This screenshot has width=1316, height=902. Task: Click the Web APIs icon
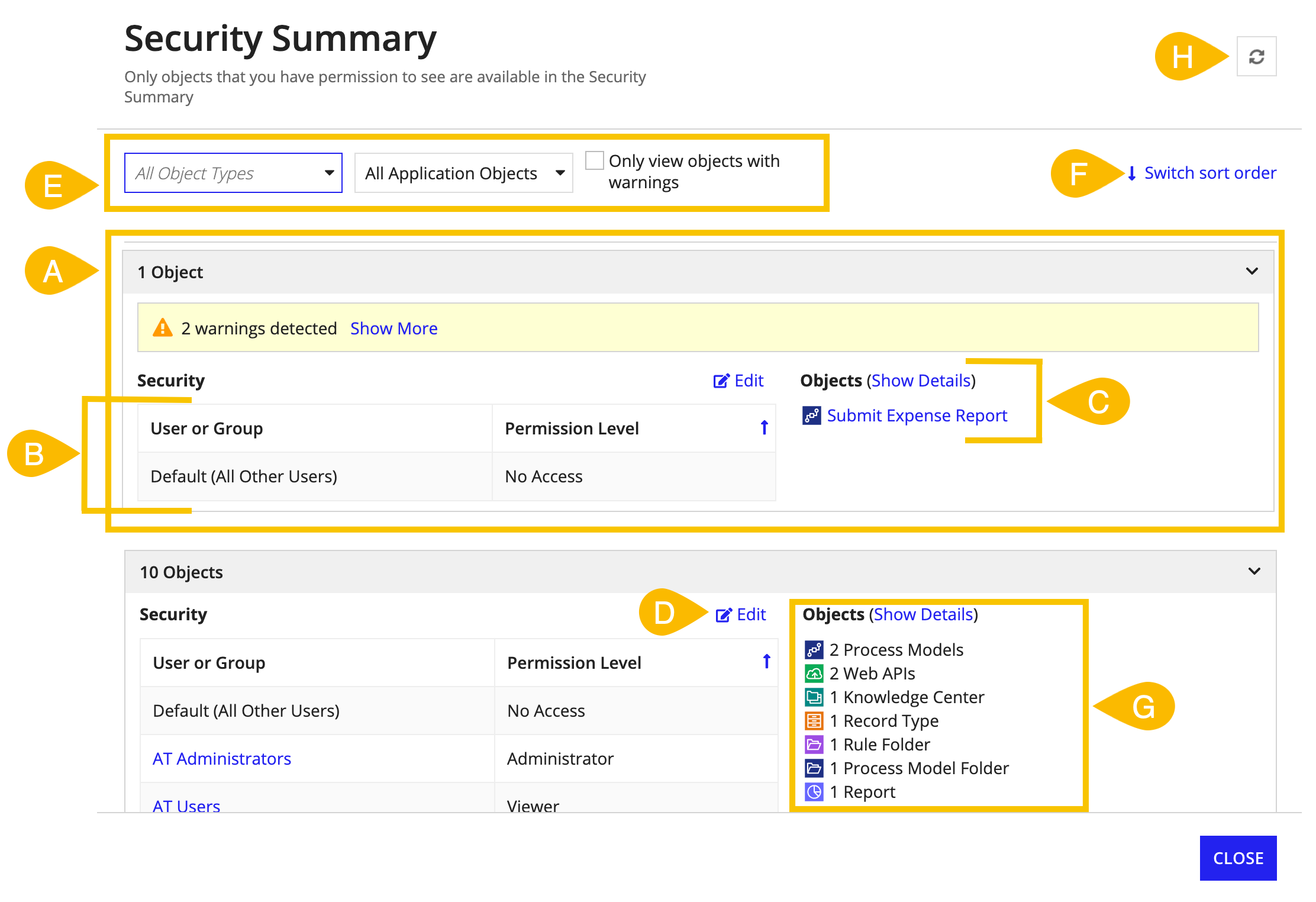pos(814,674)
